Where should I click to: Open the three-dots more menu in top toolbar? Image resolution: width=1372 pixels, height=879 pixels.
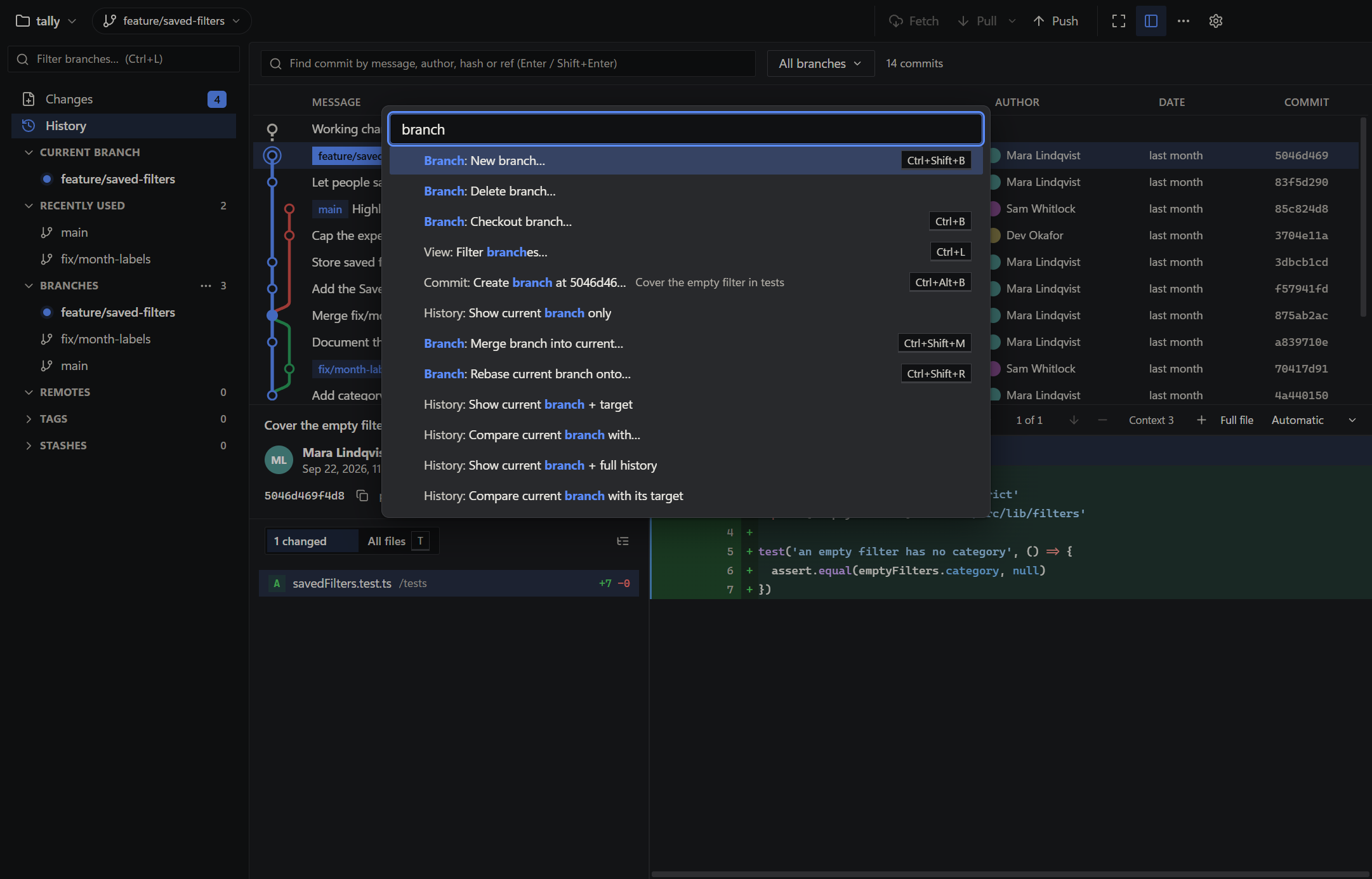[1184, 21]
